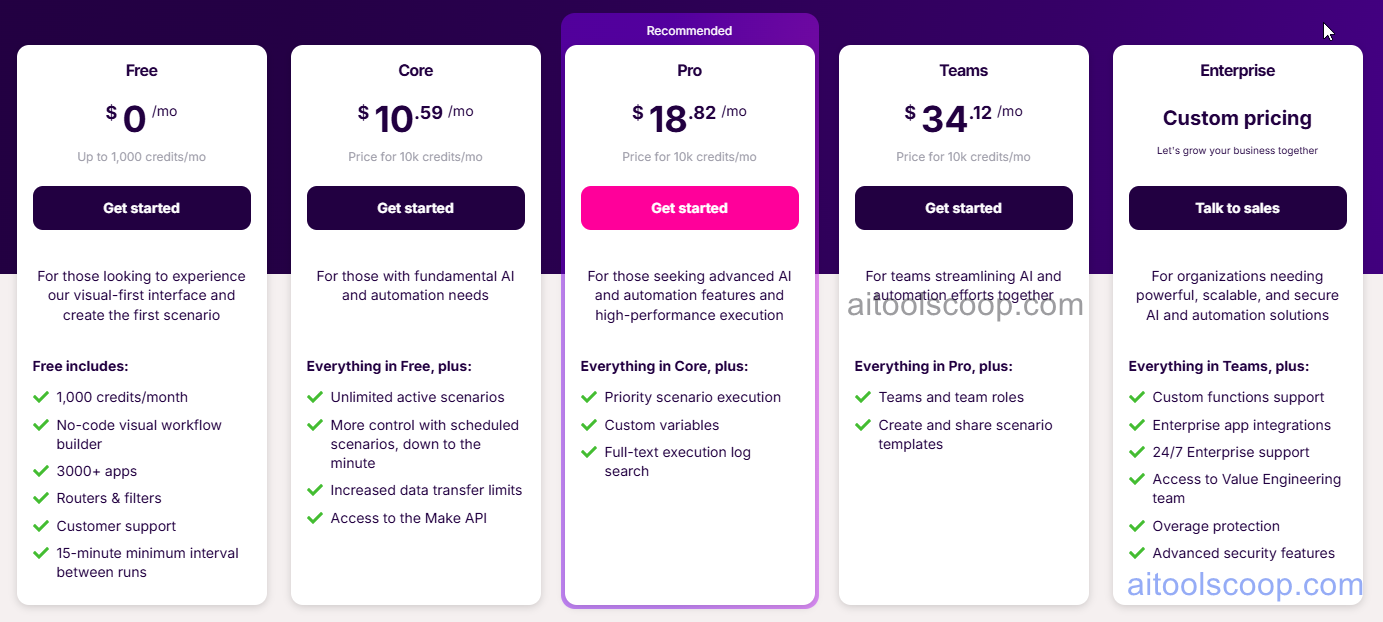The width and height of the screenshot is (1383, 622).
Task: Click the checkmark next to "Priority scenario execution"
Action: pyautogui.click(x=588, y=397)
